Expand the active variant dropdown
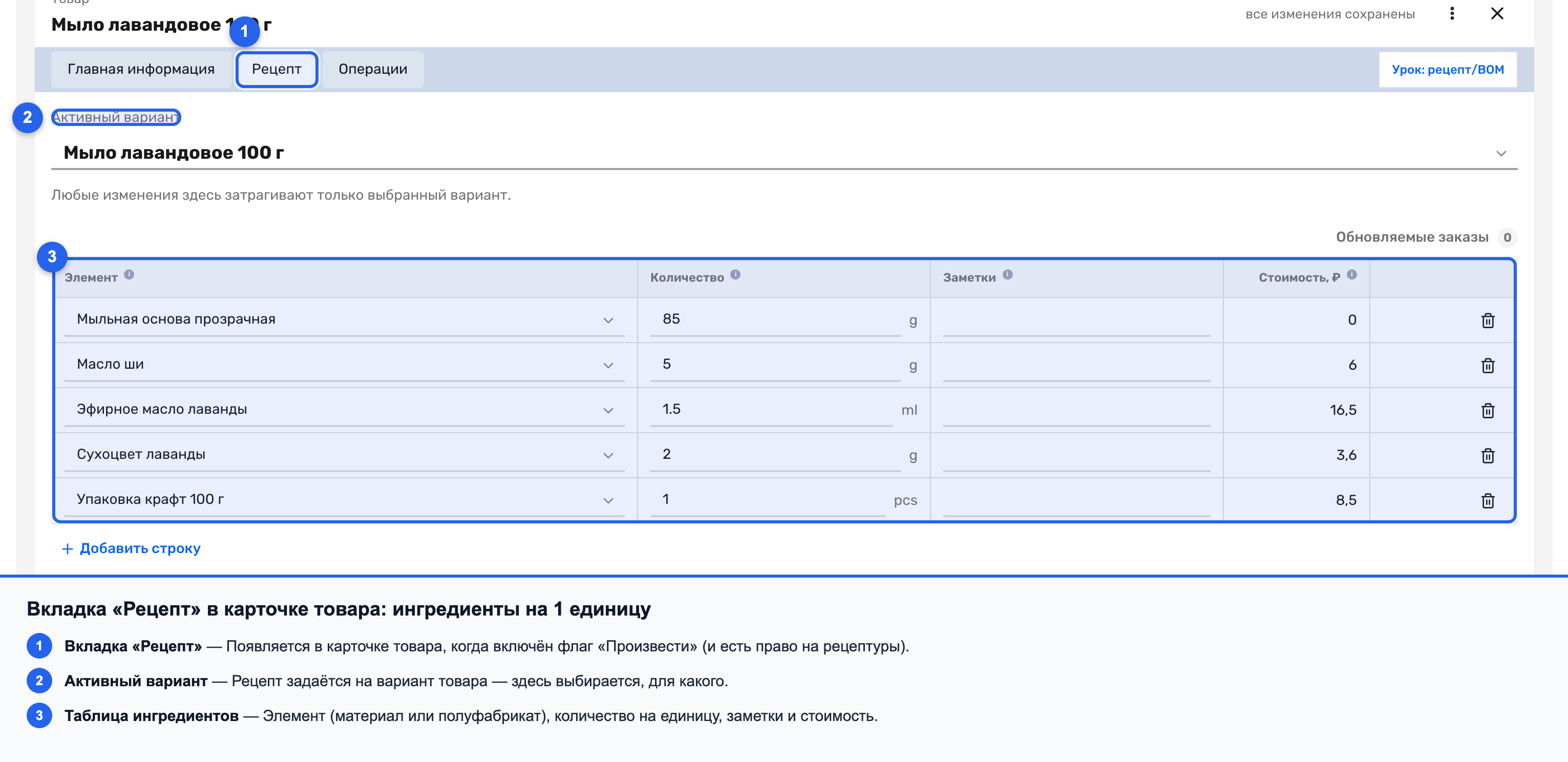 click(x=1501, y=154)
